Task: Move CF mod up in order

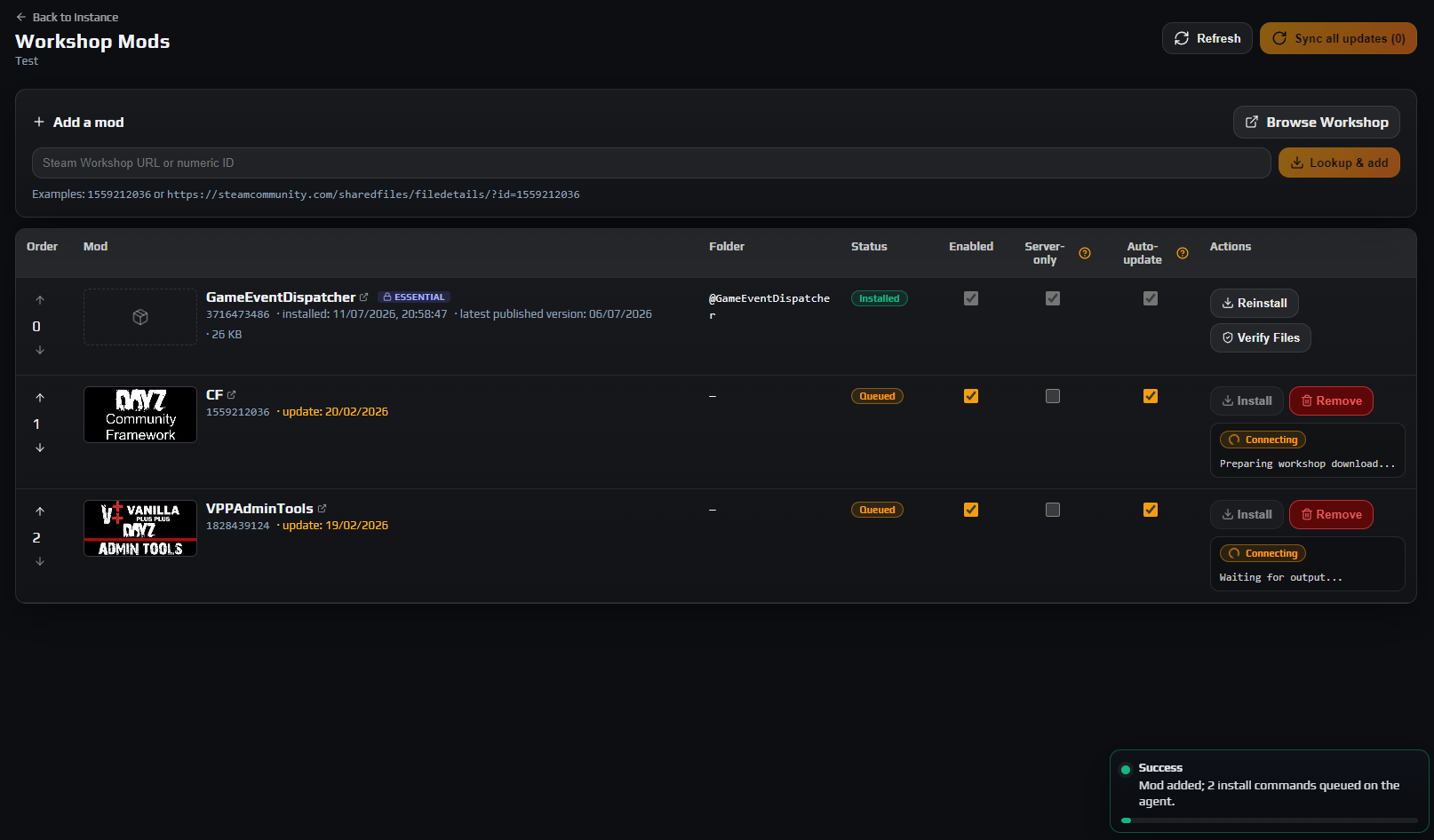Action: [x=40, y=398]
